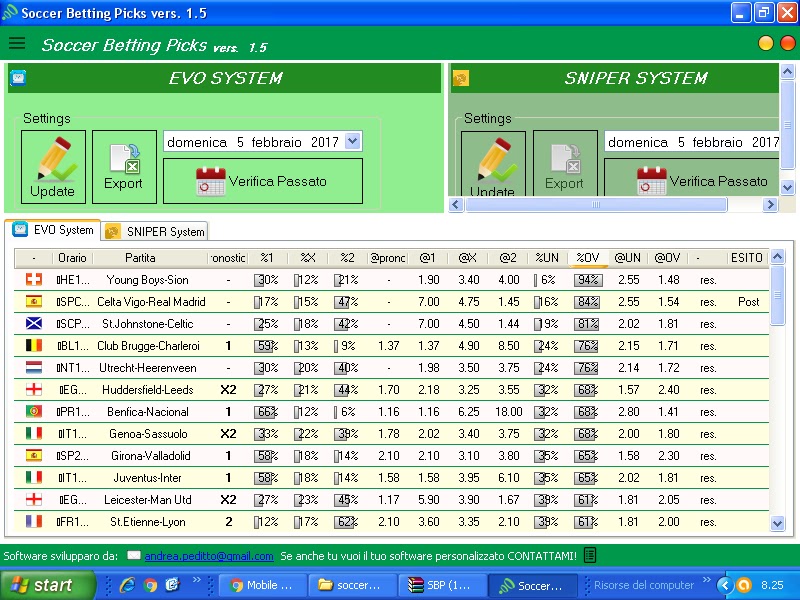This screenshot has width=800, height=600.
Task: Click 62% bar in St.Etienne-Lyon row
Action: tap(345, 521)
